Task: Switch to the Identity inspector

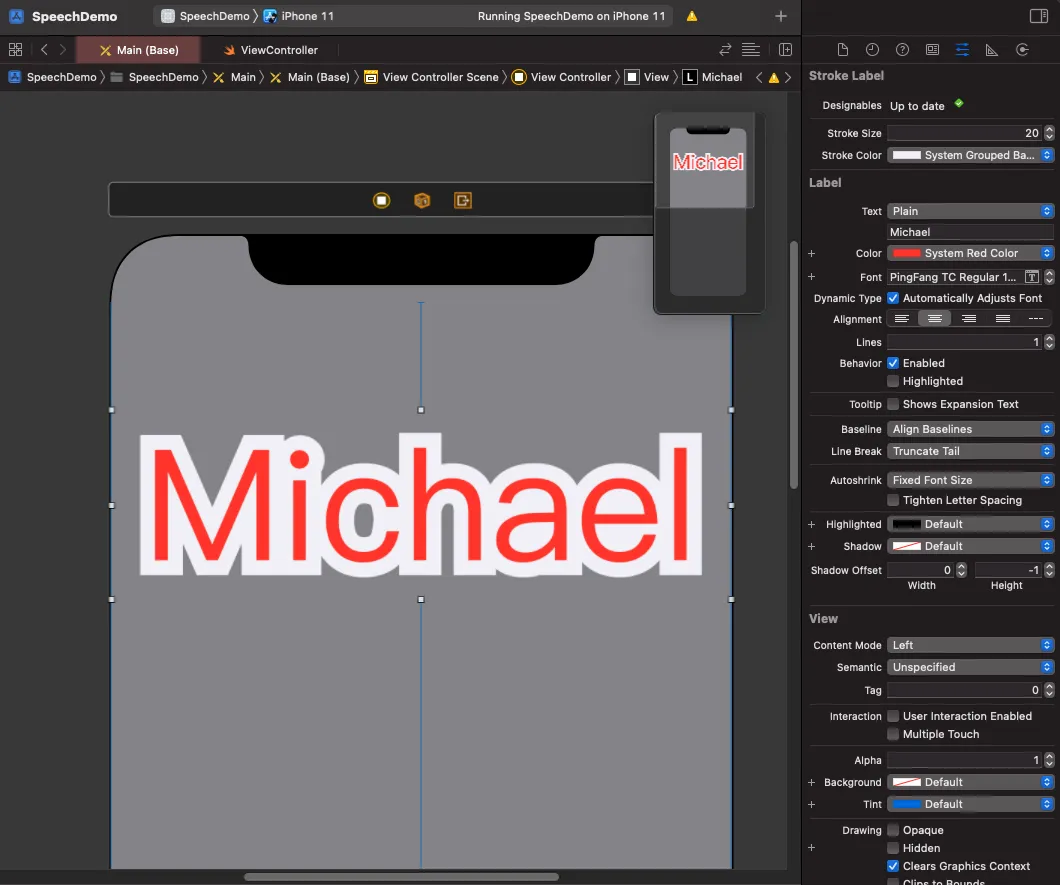Action: tap(932, 50)
